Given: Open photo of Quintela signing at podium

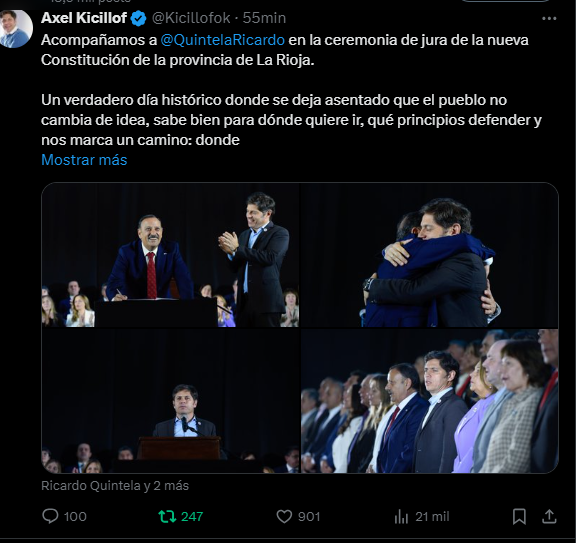Looking at the screenshot, I should tap(170, 255).
